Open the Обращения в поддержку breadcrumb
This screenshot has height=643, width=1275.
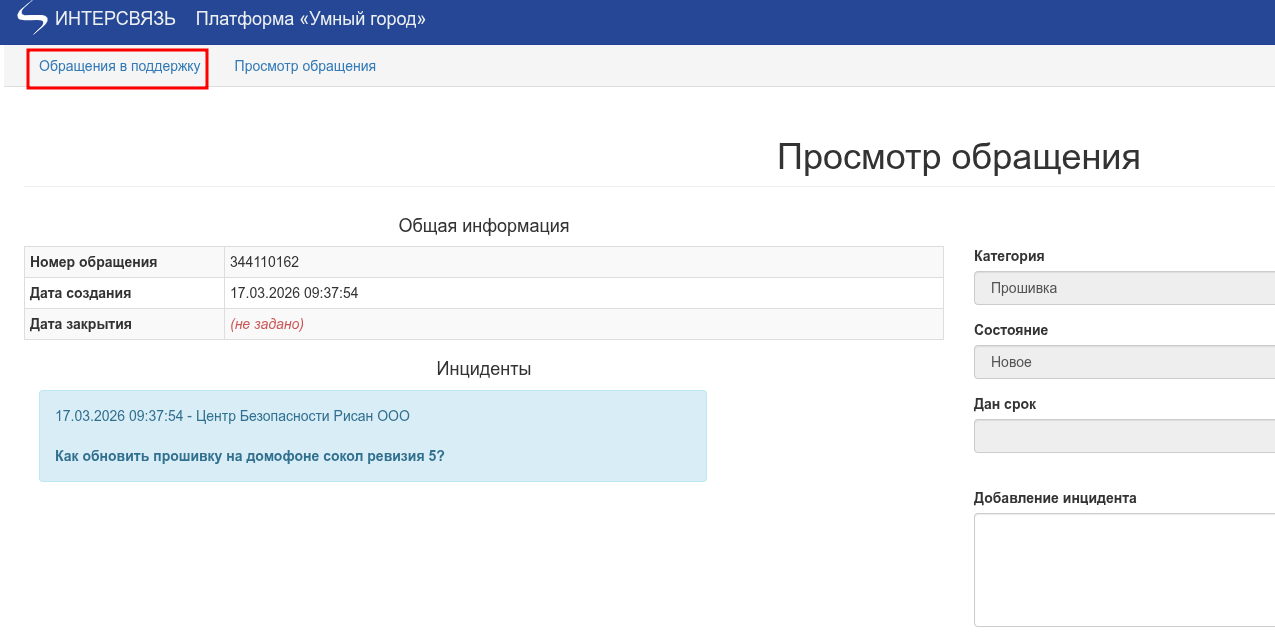point(119,67)
